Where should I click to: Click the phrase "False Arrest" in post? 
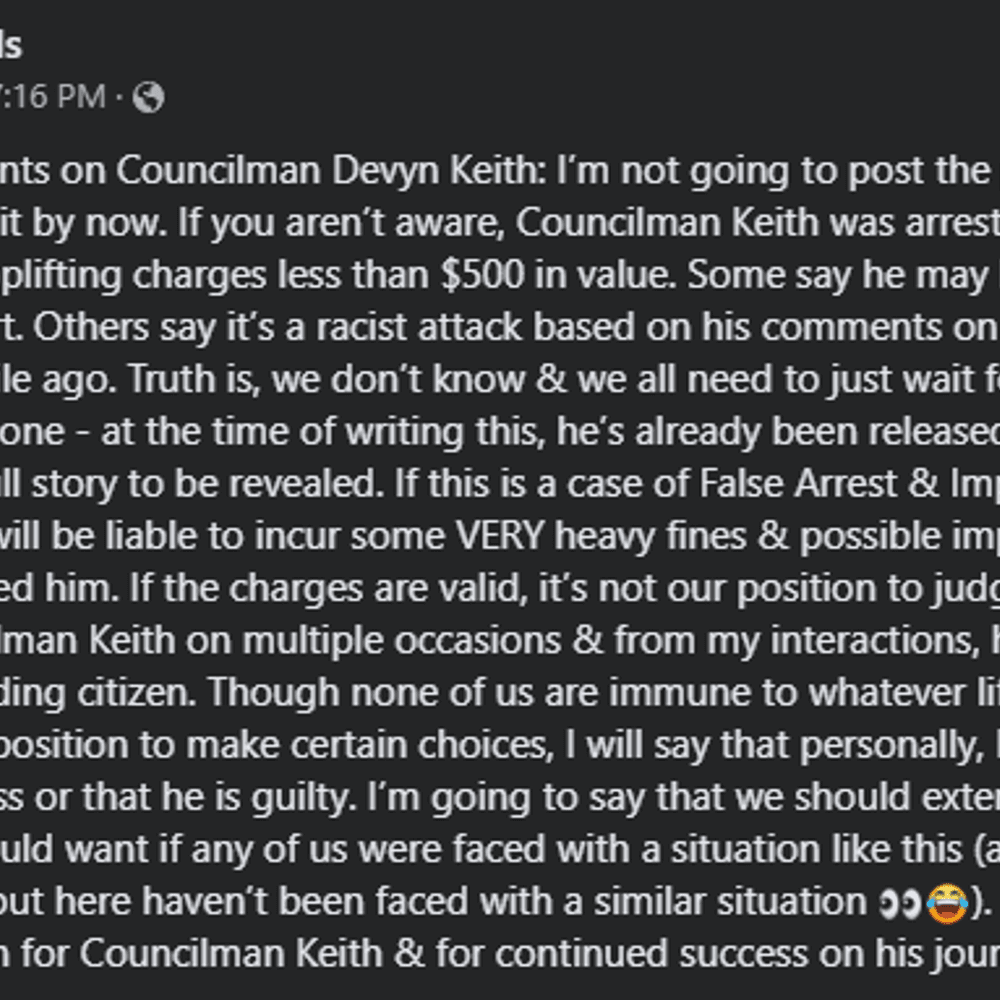pos(798,483)
